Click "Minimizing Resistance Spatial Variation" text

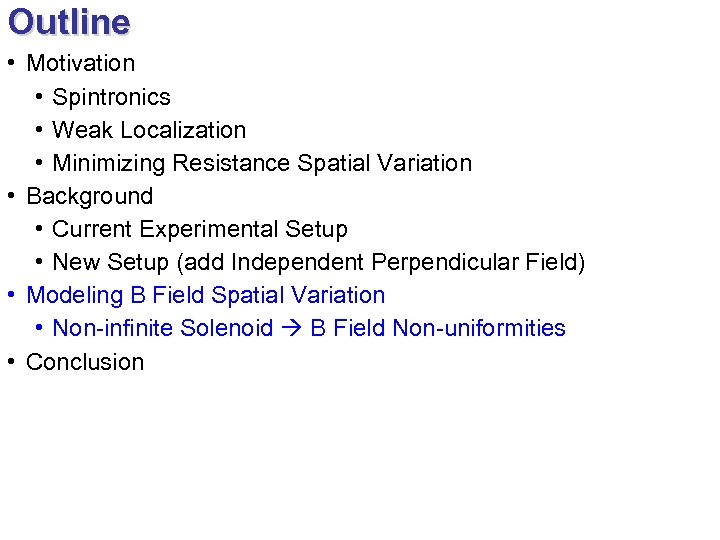(x=261, y=163)
